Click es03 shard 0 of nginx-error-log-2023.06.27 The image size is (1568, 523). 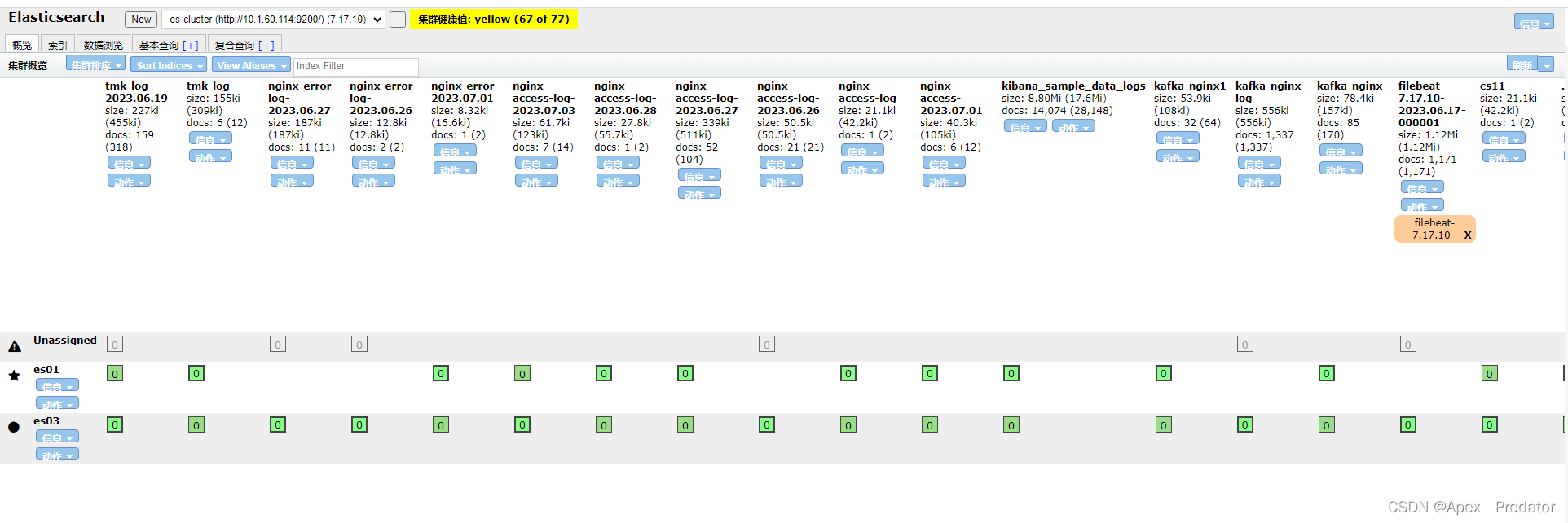point(278,424)
